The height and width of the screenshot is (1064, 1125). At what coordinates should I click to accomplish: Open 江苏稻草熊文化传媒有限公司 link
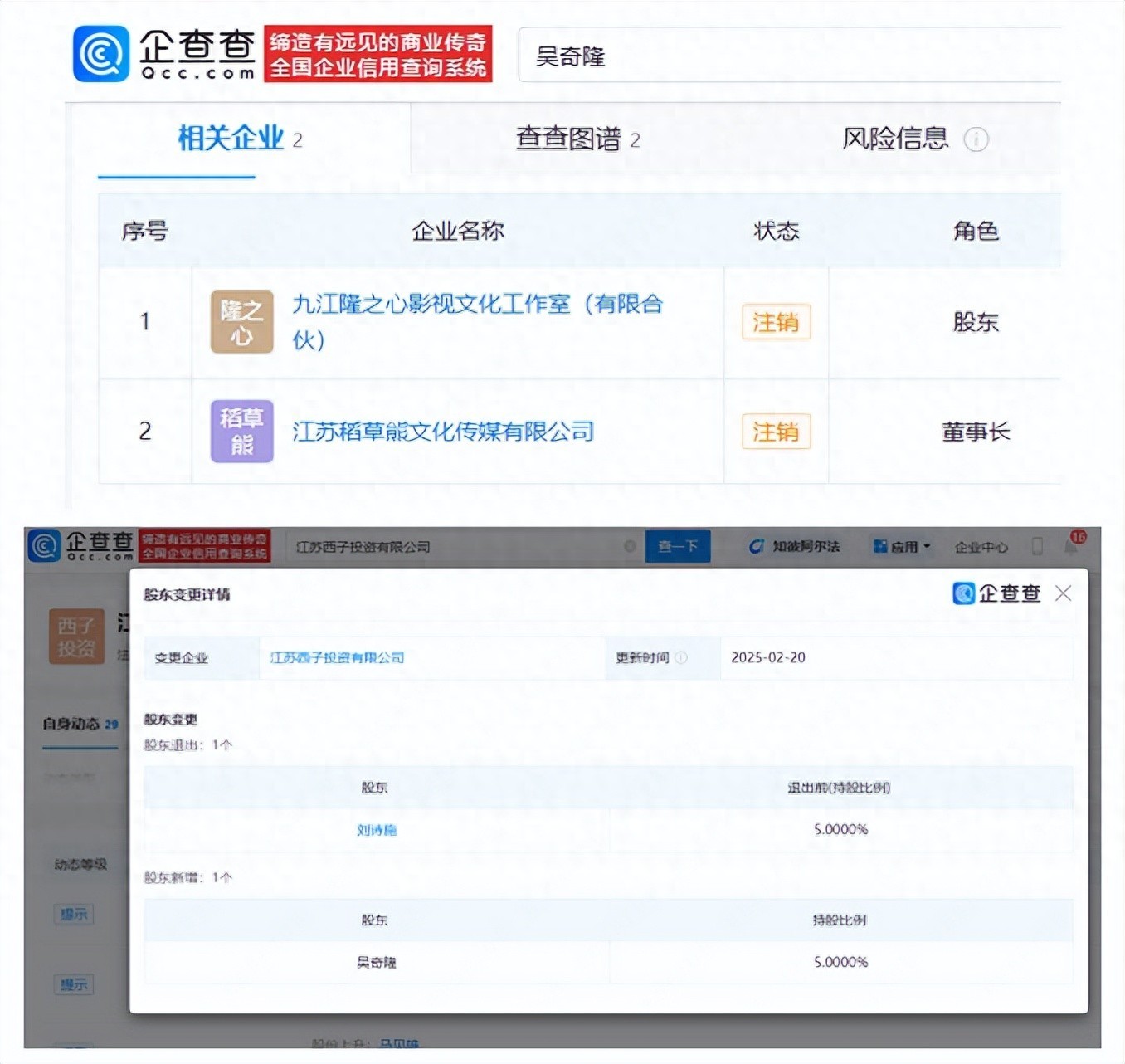[443, 432]
